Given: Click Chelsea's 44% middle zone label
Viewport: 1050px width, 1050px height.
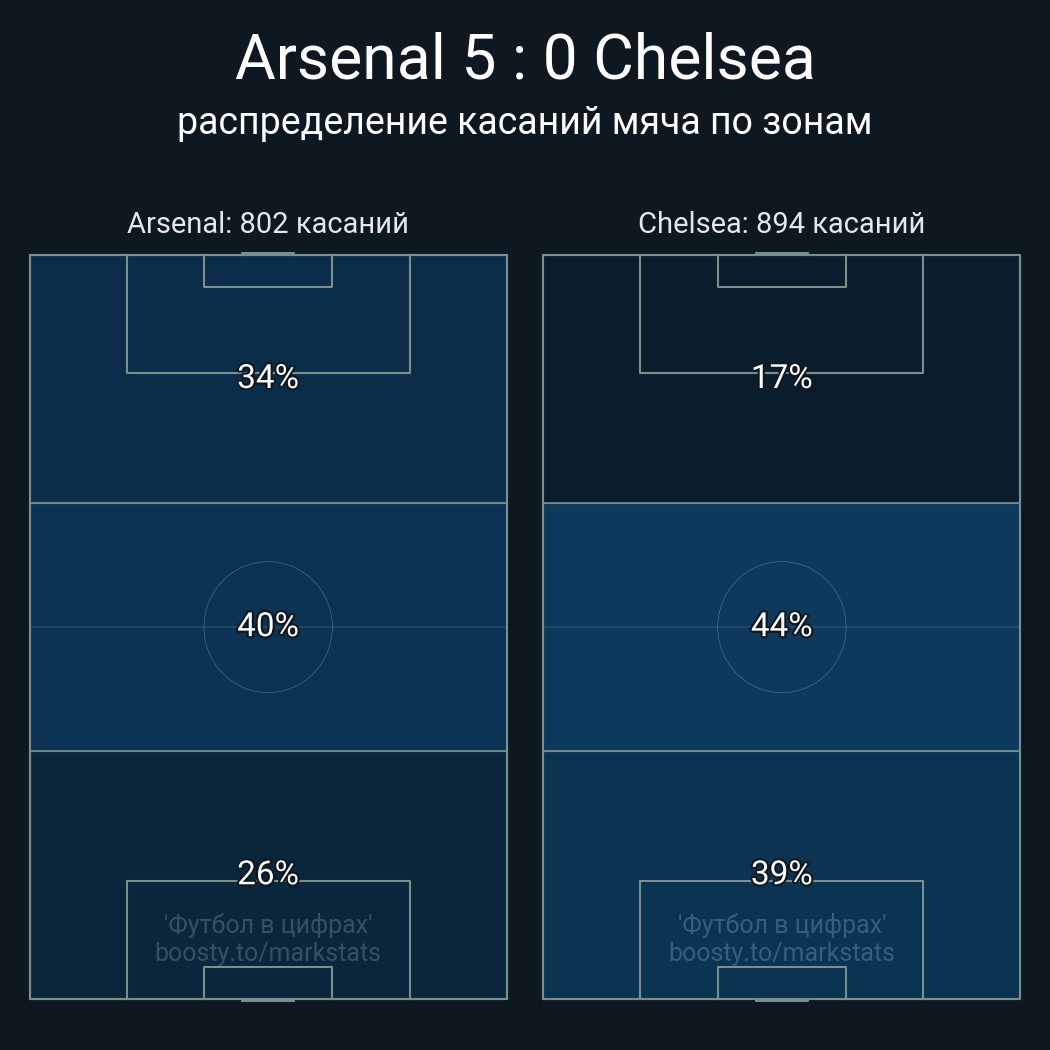Looking at the screenshot, I should 781,625.
